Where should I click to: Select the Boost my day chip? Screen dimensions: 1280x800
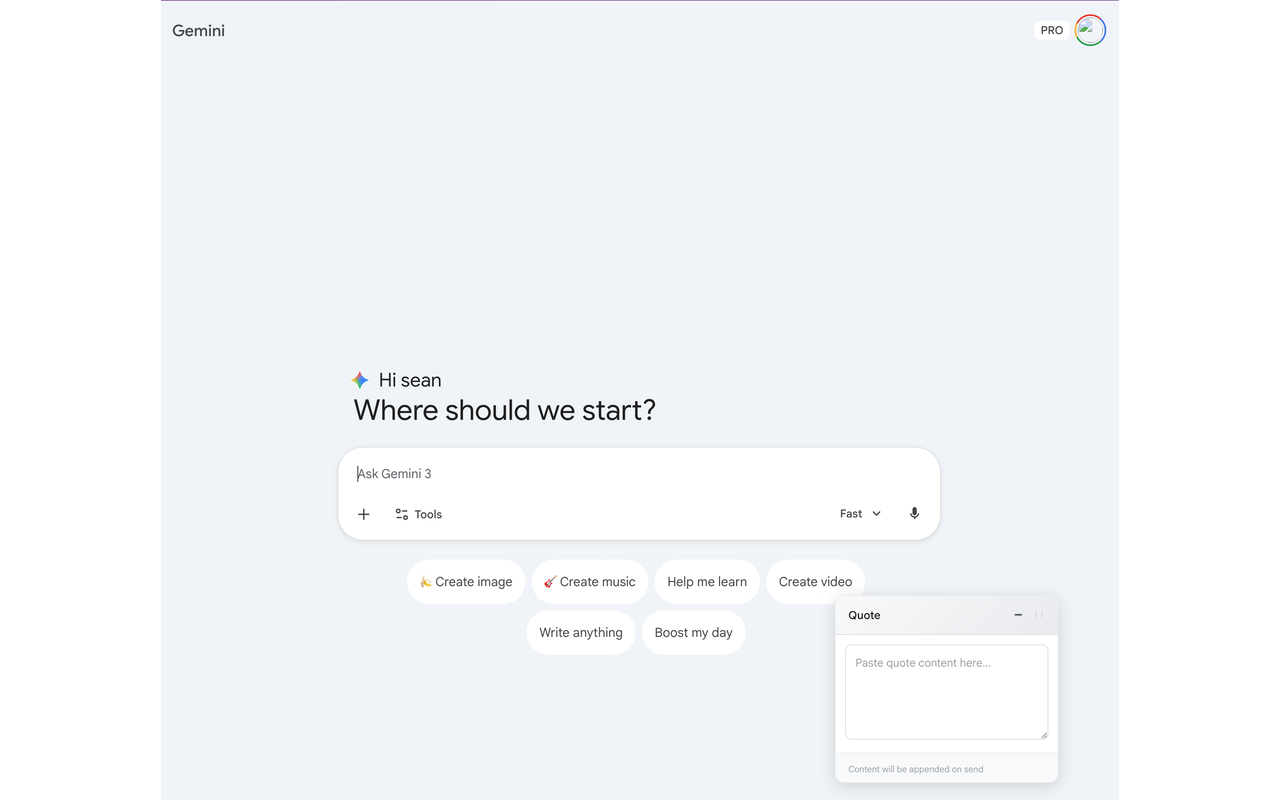[x=694, y=633]
